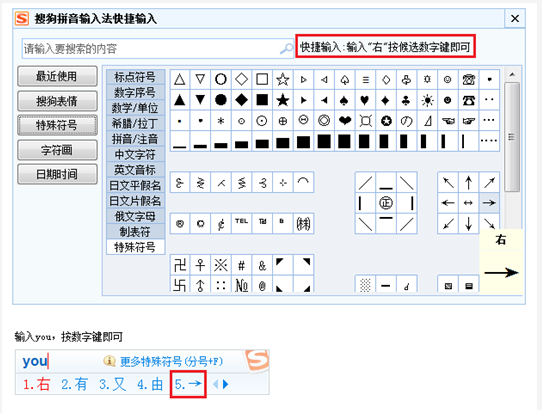Pick the solid black circle symbol

pos(221,100)
